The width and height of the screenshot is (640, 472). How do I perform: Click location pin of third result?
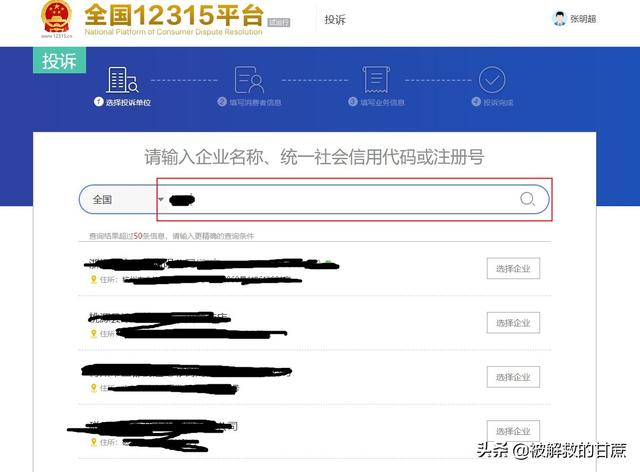coord(93,388)
